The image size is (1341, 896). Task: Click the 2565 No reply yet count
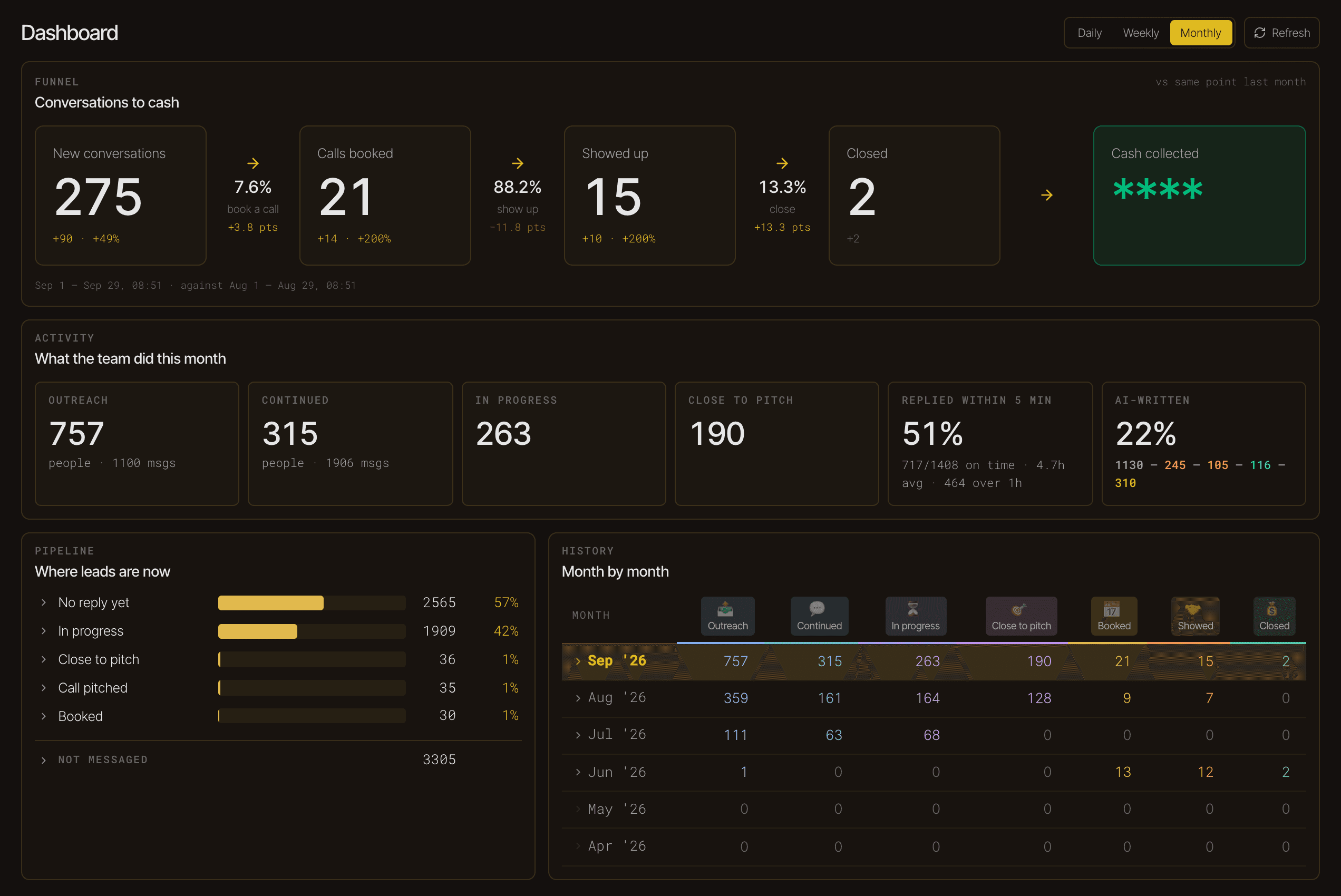[x=440, y=602]
